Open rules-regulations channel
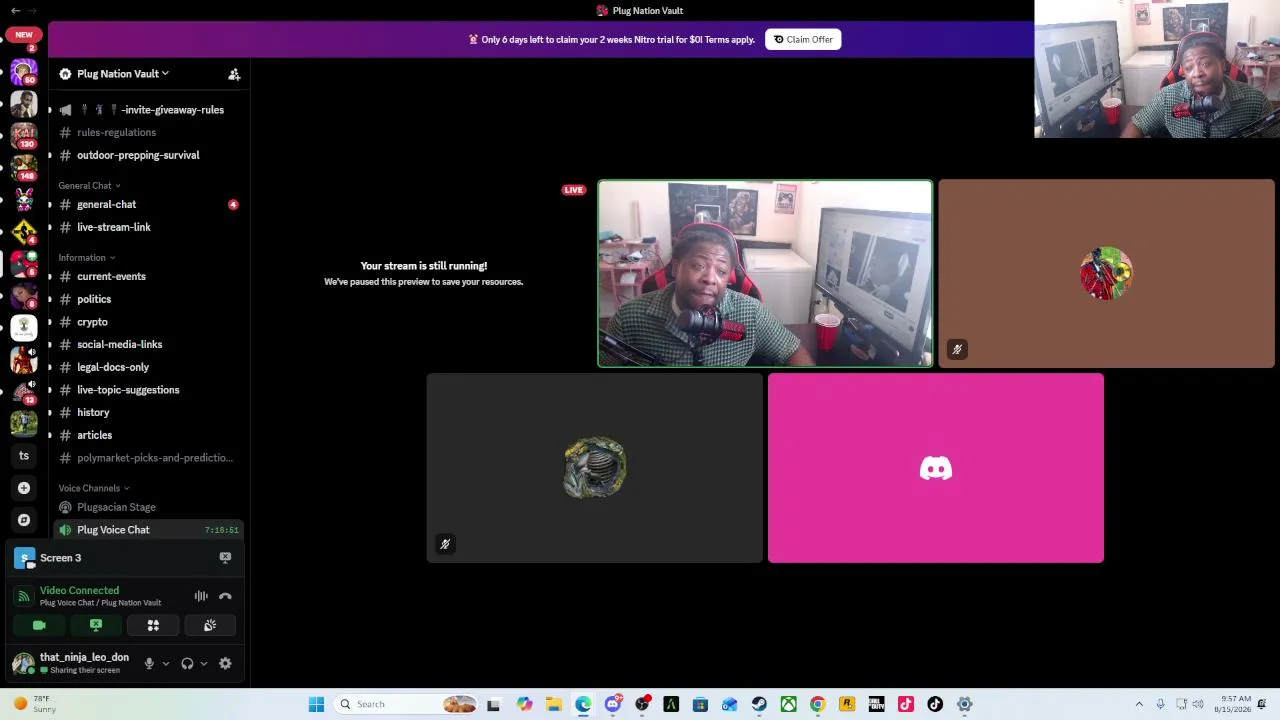 (148, 132)
